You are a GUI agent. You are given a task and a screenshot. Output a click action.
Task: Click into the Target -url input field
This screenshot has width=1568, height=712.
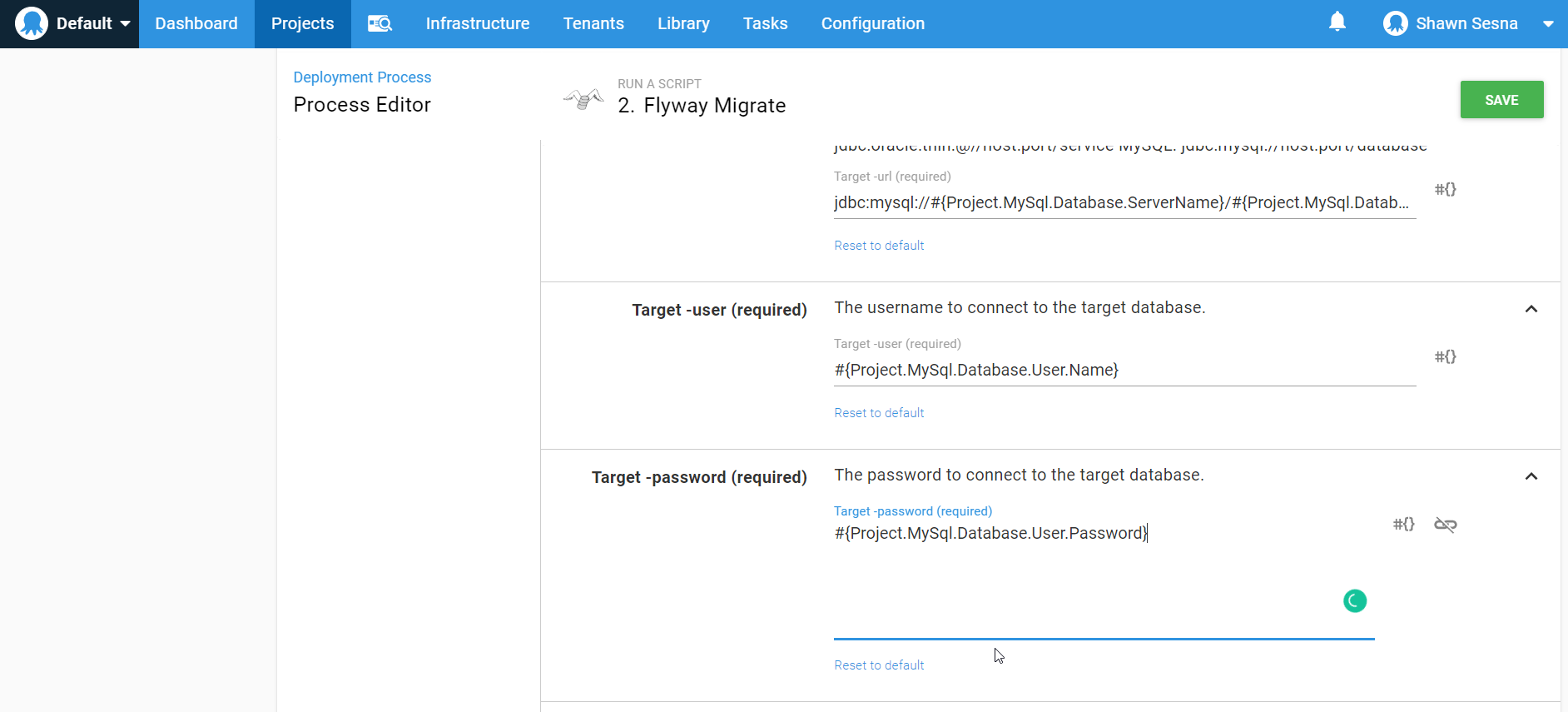1124,203
